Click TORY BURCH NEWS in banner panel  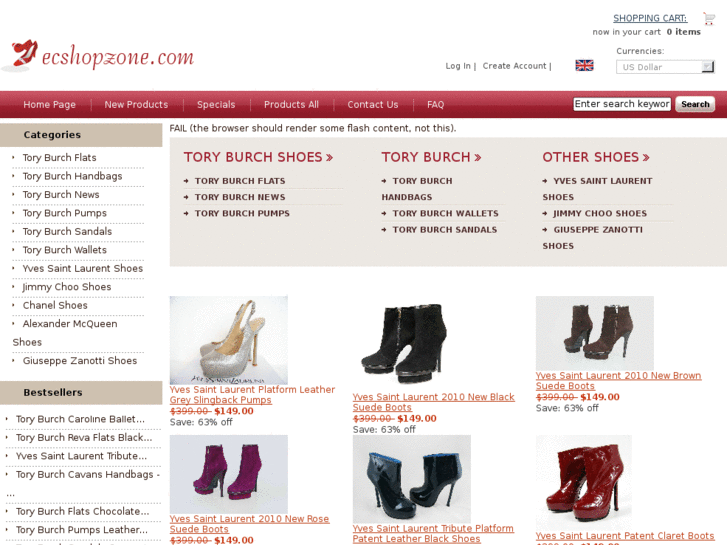240,197
